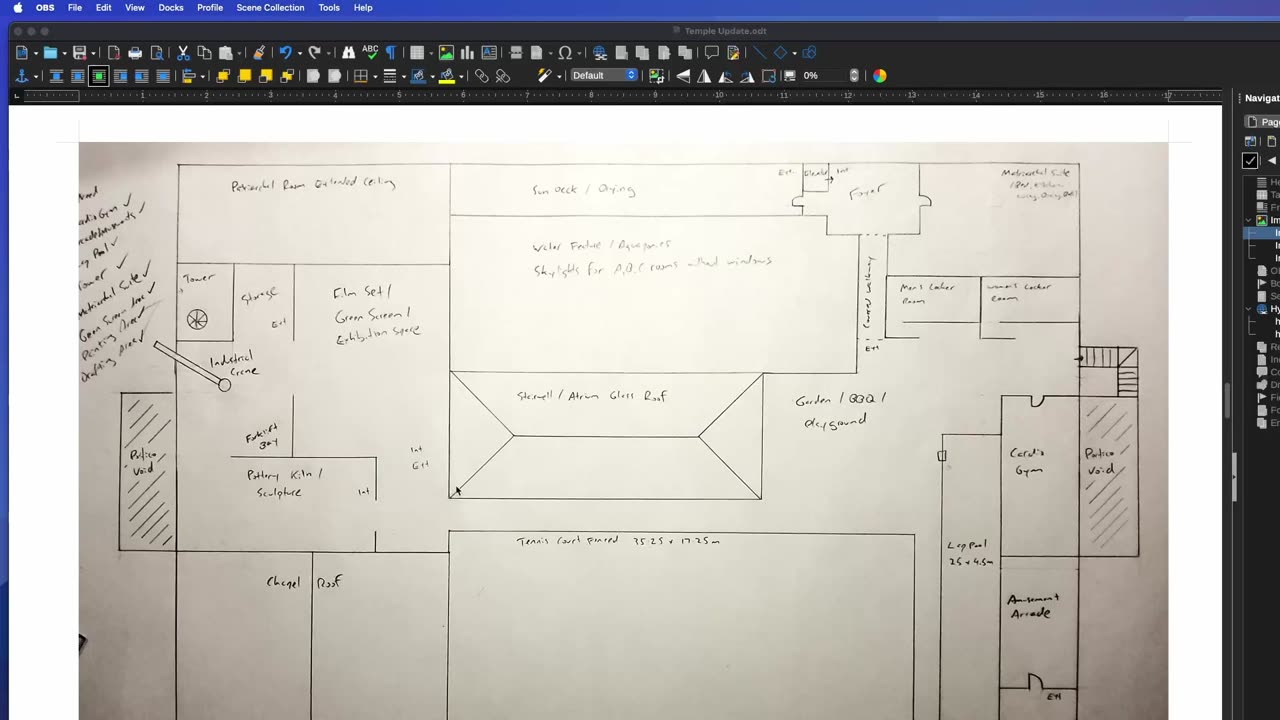1280x720 pixels.
Task: Open the Default image mode dropdown
Action: [x=604, y=75]
